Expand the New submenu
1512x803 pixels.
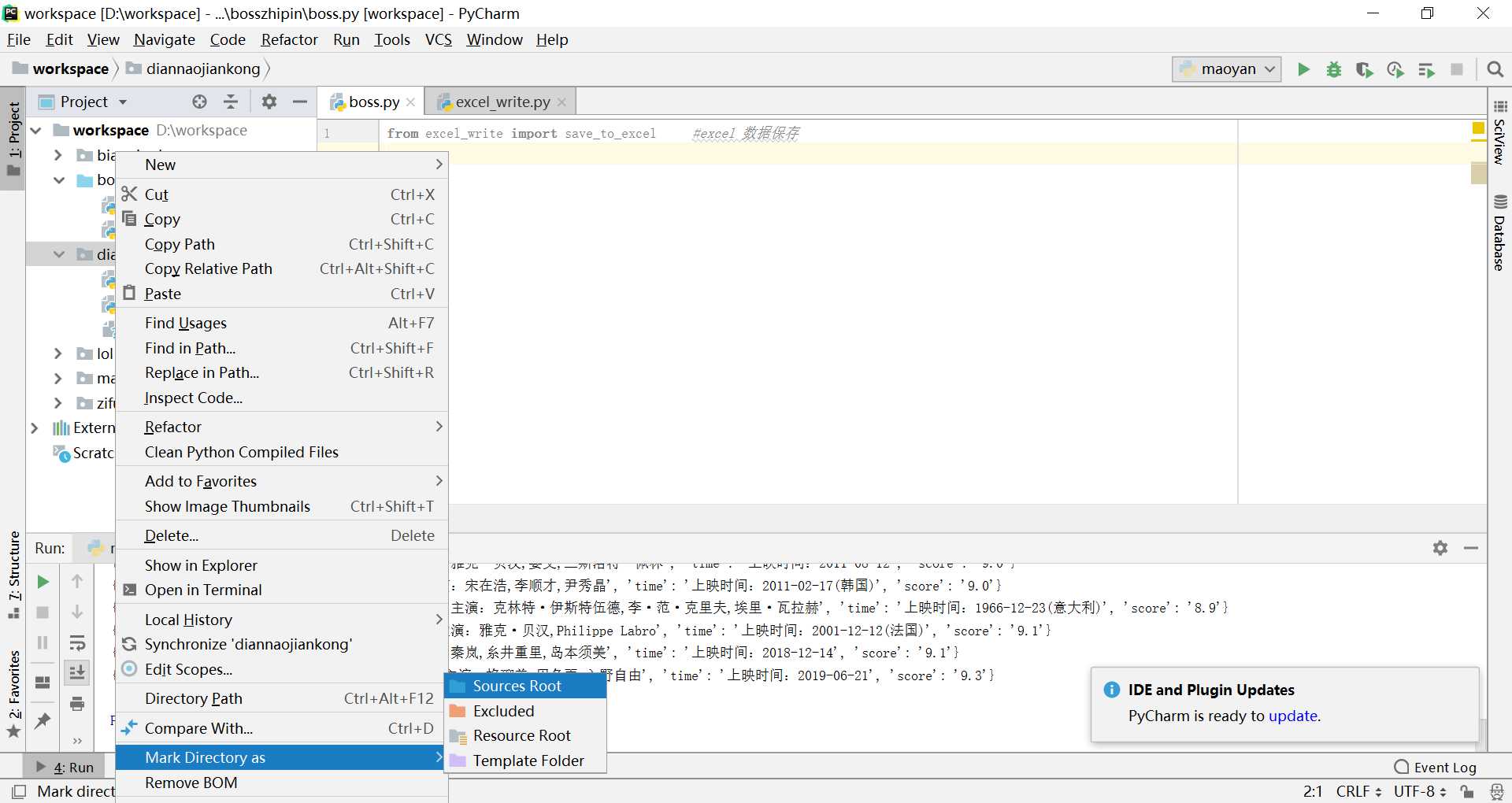point(282,165)
